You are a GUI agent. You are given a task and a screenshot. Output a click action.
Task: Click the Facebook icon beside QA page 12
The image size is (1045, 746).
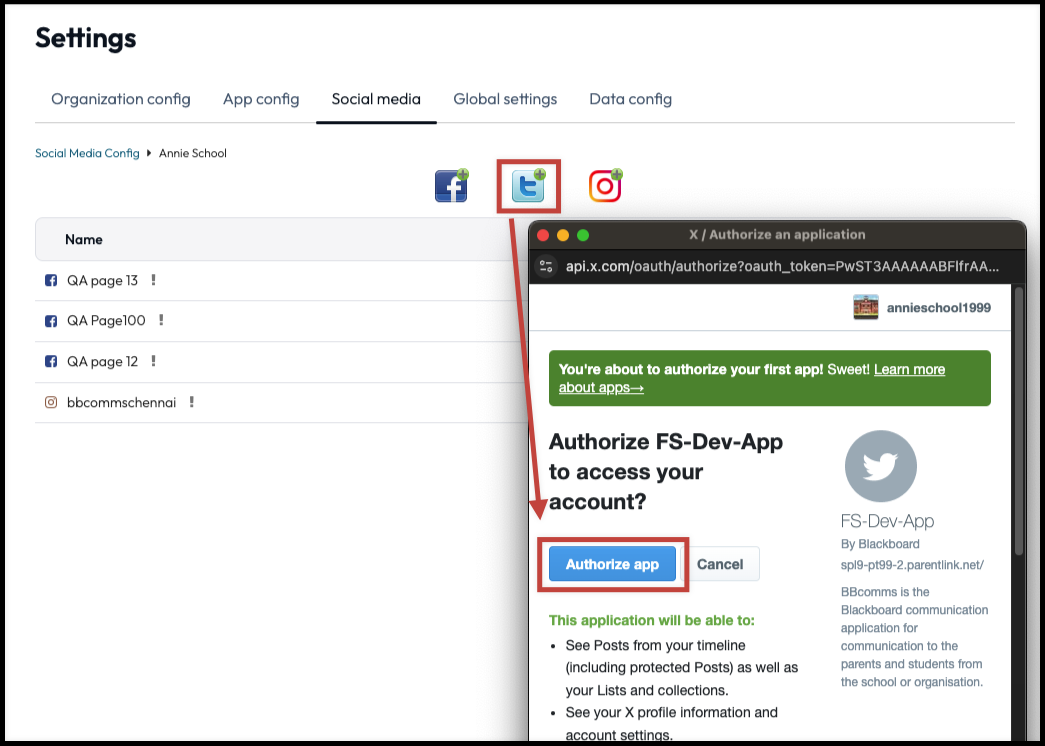pyautogui.click(x=51, y=361)
